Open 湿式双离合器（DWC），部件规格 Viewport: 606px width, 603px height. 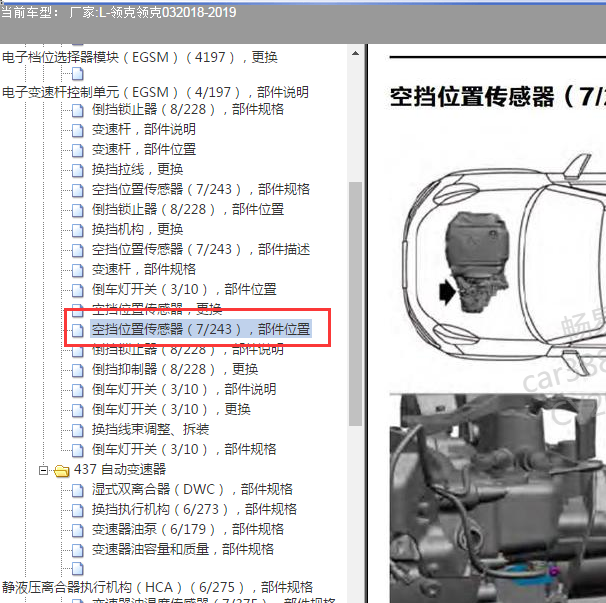tap(192, 490)
